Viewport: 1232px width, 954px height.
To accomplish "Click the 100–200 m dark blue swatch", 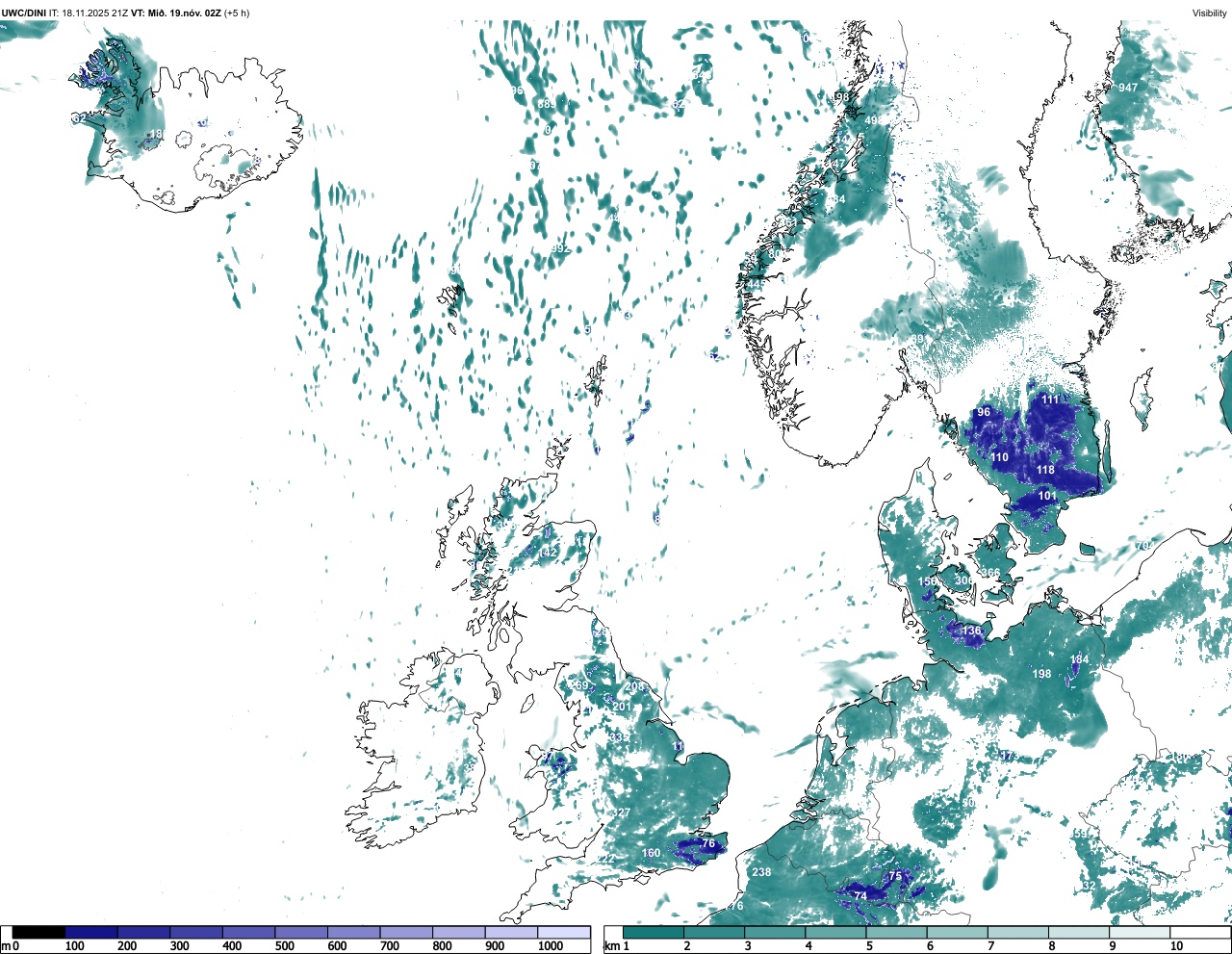I will 91,933.
